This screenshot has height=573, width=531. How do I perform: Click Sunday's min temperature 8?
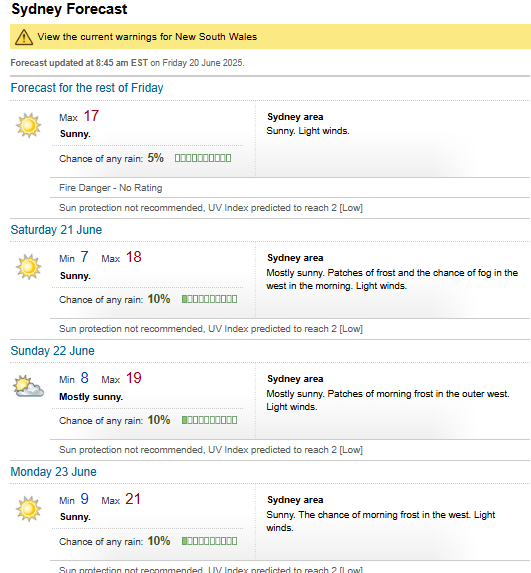(84, 378)
